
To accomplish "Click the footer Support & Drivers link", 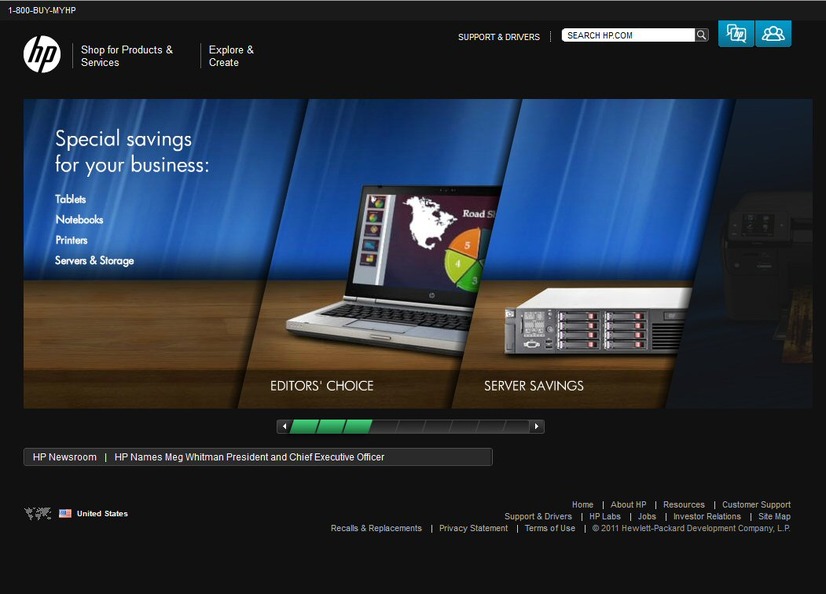I will click(538, 517).
